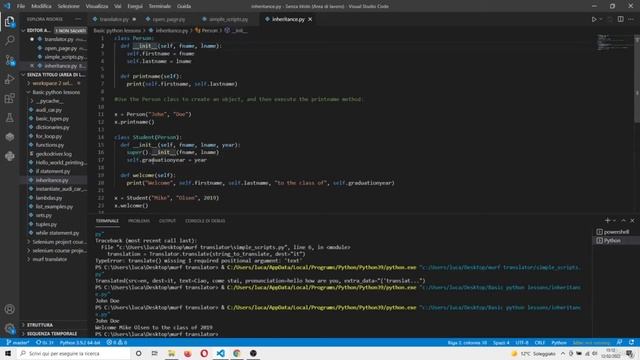Click the synchronize changes status item
This screenshot has height=360, width=640.
click(44, 342)
